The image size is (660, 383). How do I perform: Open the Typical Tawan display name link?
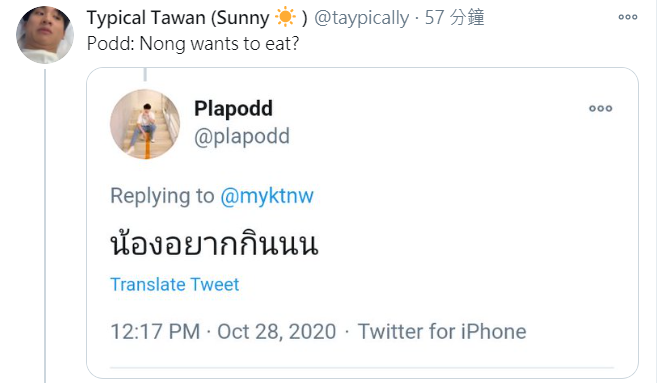197,18
